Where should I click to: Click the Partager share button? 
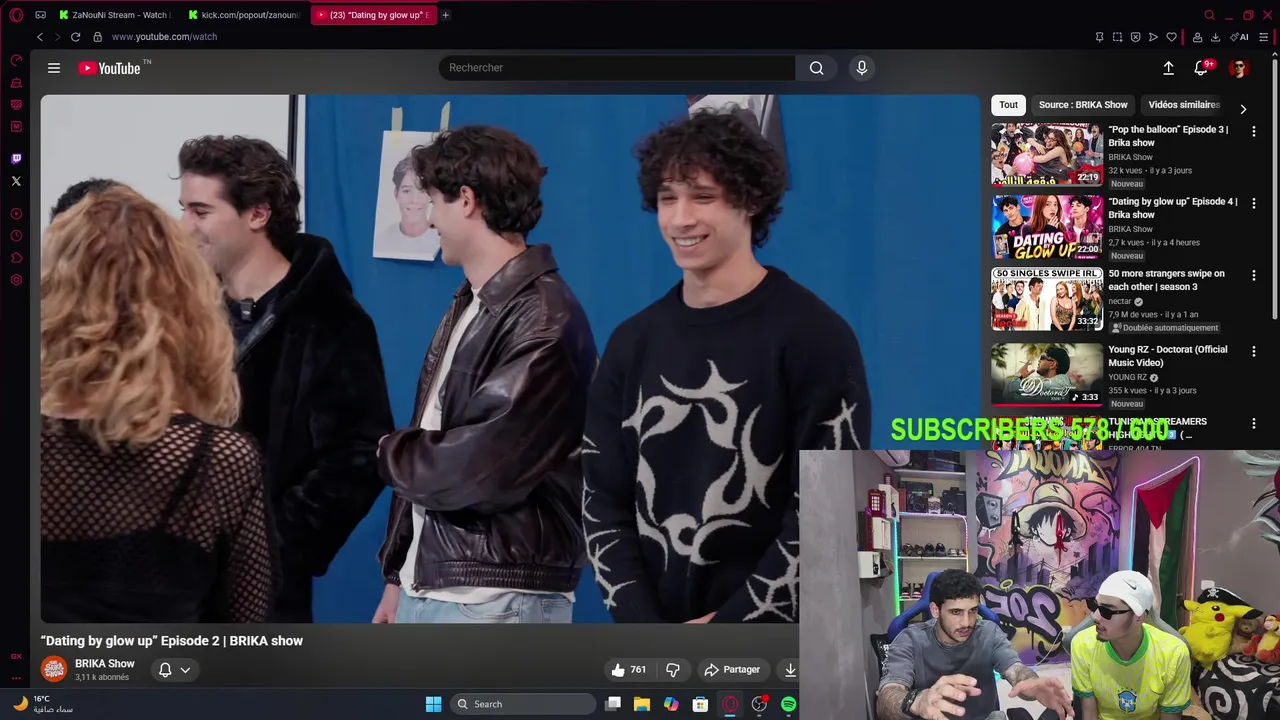732,670
